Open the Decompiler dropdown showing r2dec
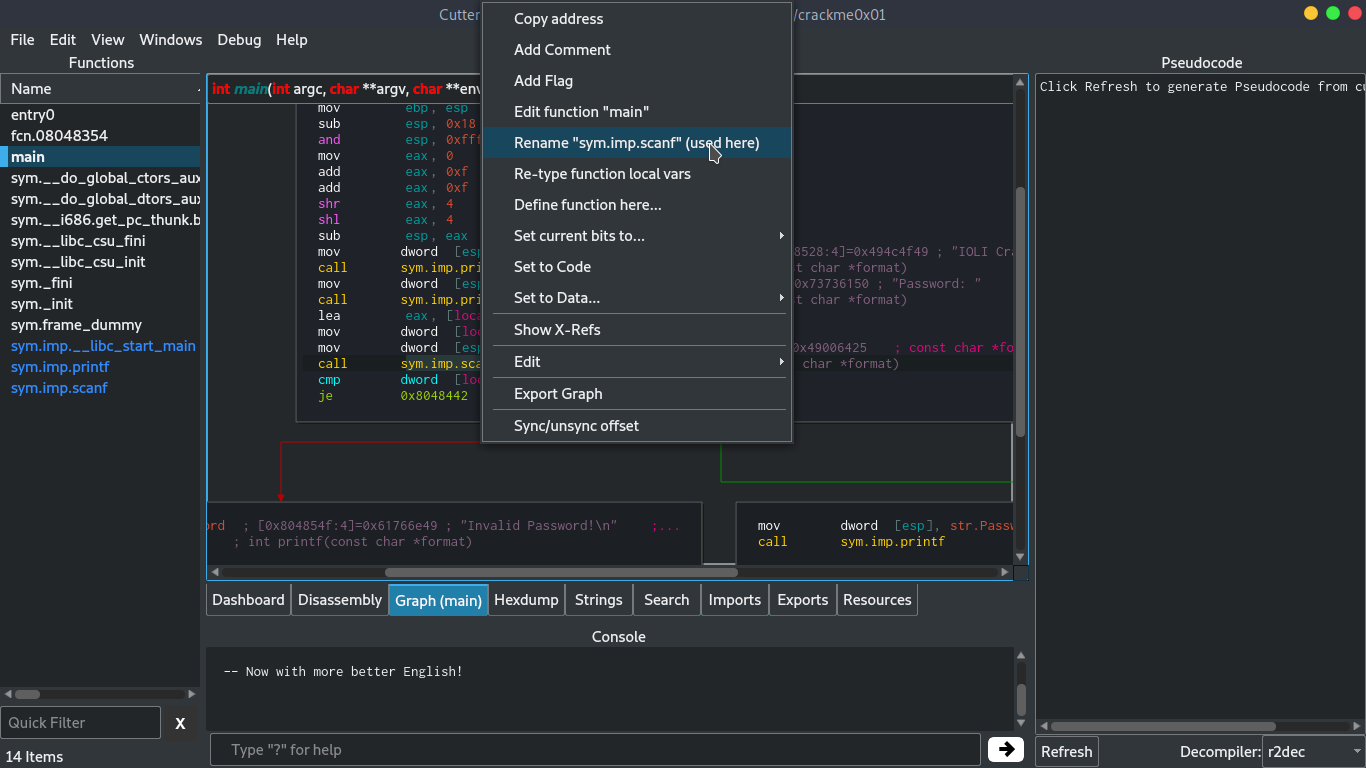Screen dimensions: 1366x768 [1312, 751]
